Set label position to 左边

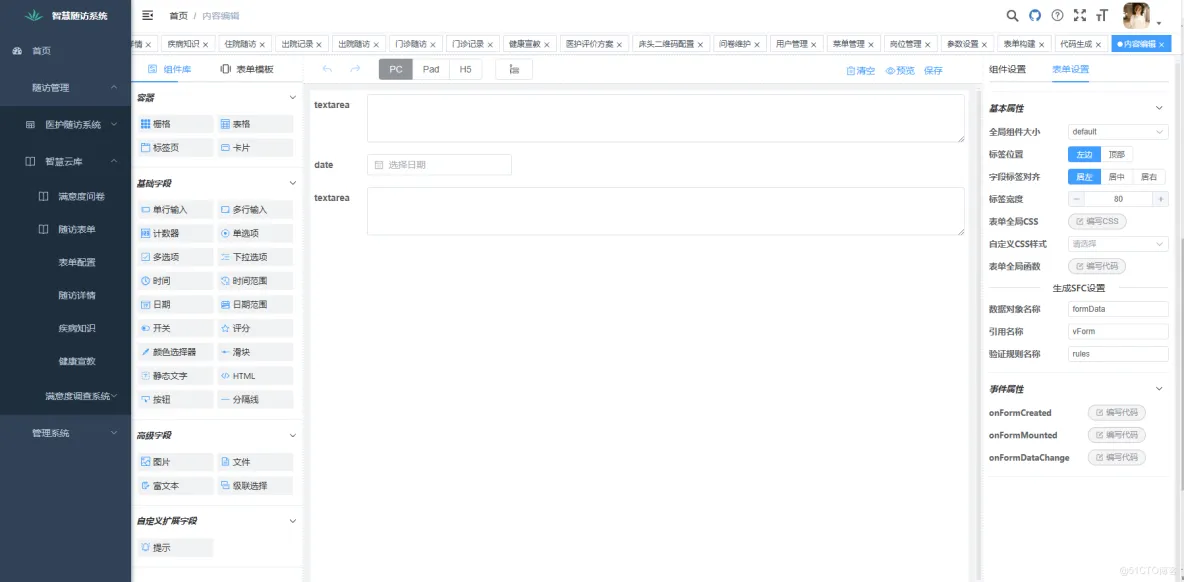pyautogui.click(x=1084, y=154)
